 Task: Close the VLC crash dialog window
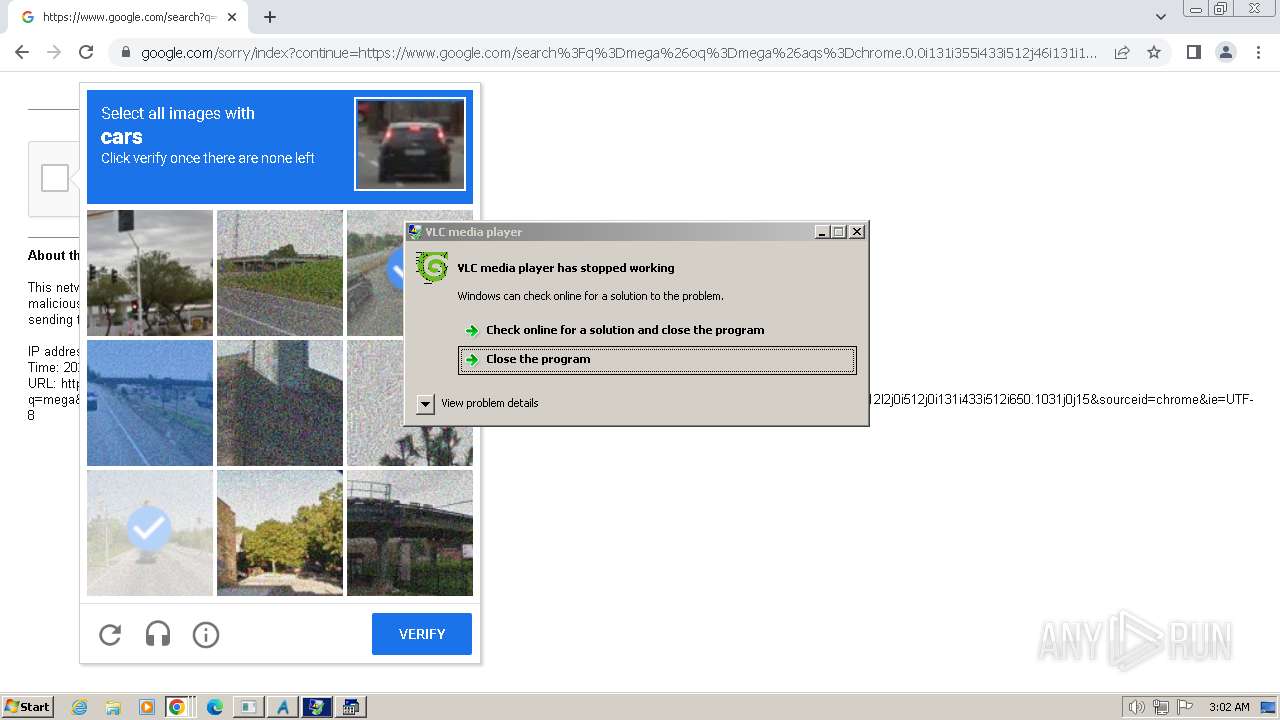click(x=857, y=232)
